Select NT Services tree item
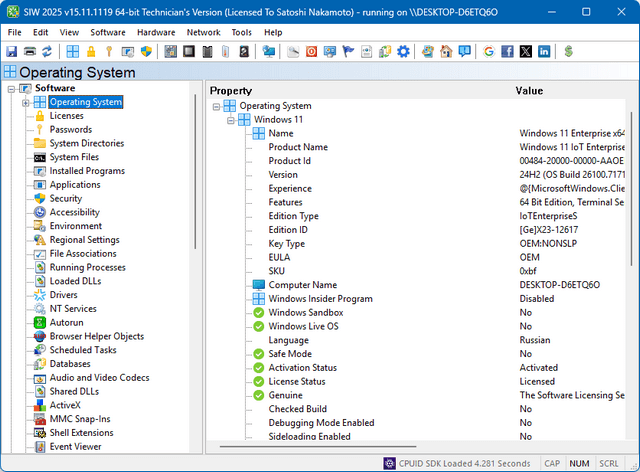The width and height of the screenshot is (640, 472). pyautogui.click(x=73, y=309)
